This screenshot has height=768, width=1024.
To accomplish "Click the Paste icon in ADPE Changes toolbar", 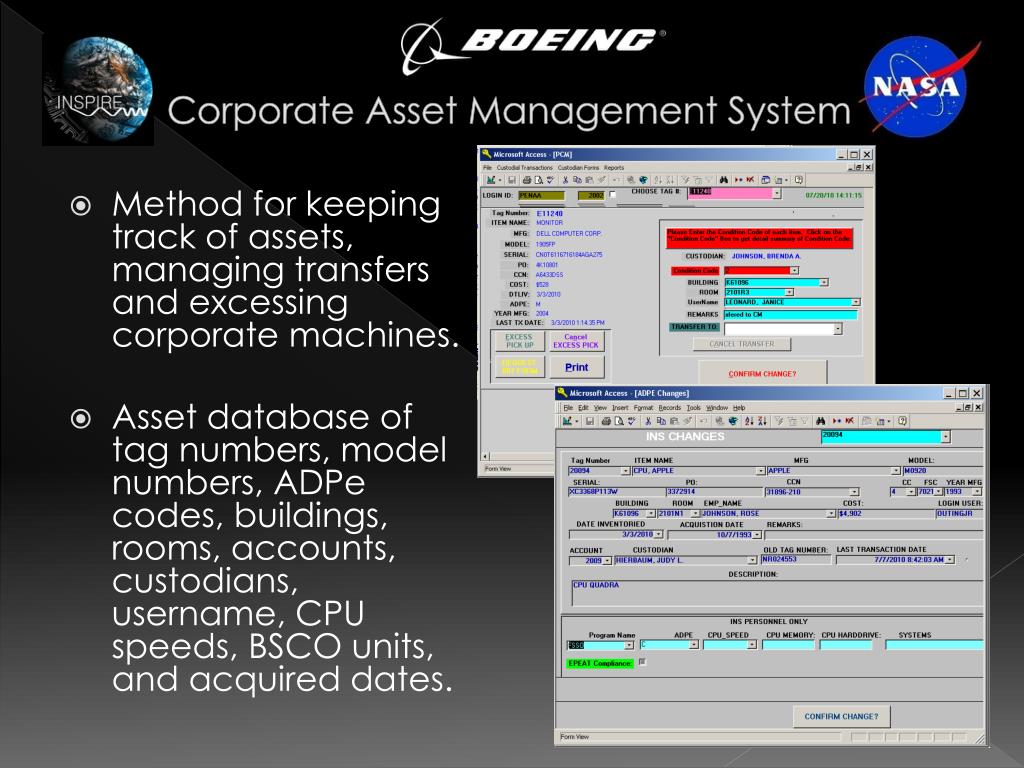I will (x=674, y=421).
